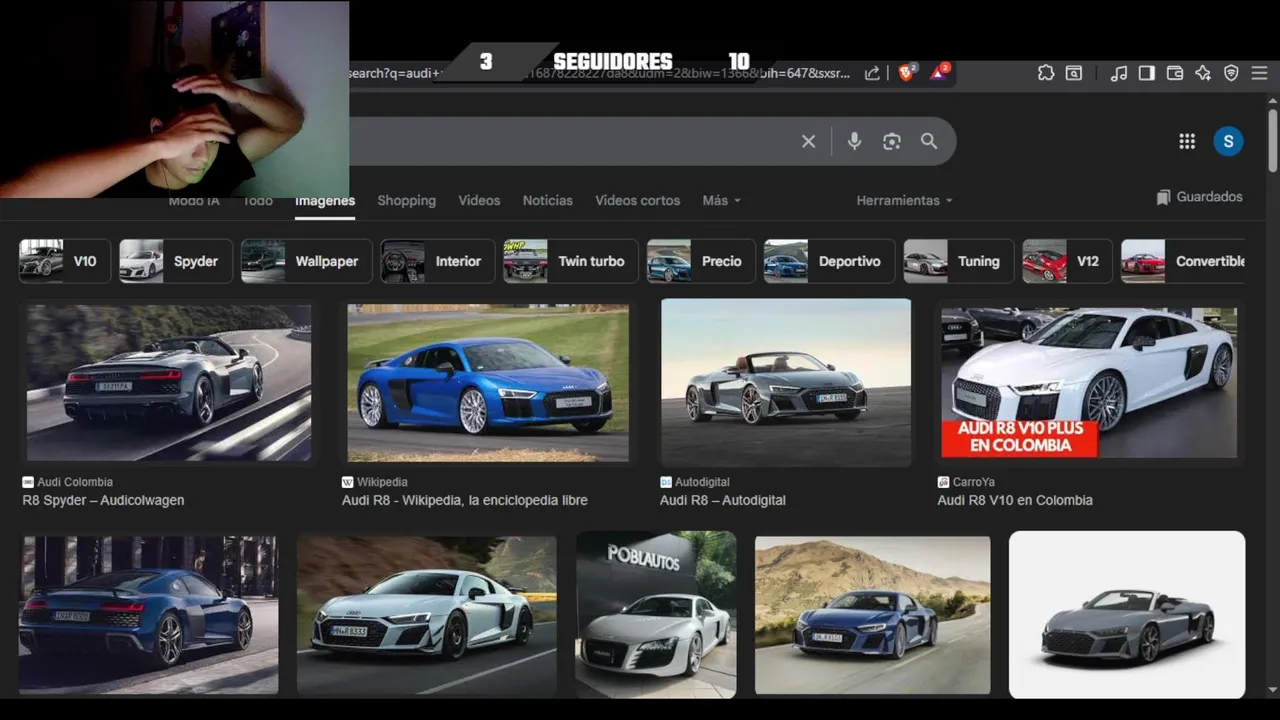Open link Audi R8 - Wikipedia, la enciclopedia libre
This screenshot has width=1280, height=720.
coord(465,500)
